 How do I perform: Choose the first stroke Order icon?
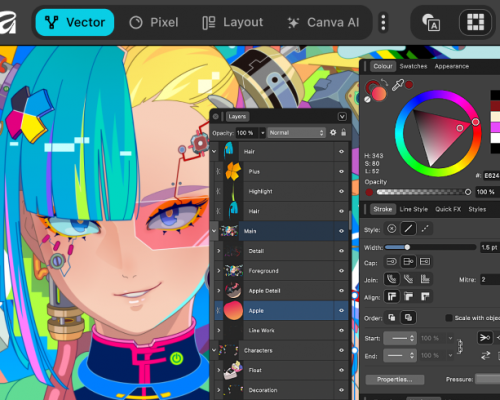(x=392, y=317)
